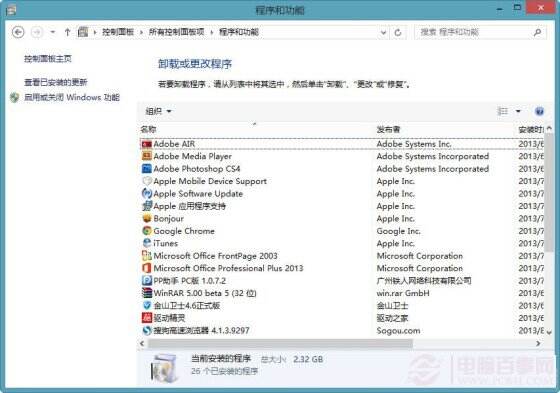Click the Apple Mobile Device Support icon
The image size is (560, 393).
pyautogui.click(x=146, y=181)
